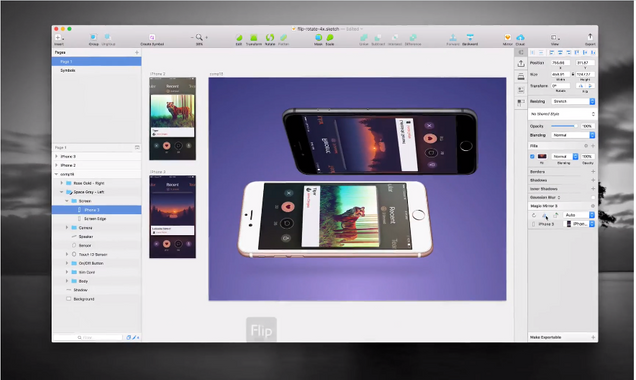Click the Cloud upload icon
This screenshot has height=380, width=636.
[520, 37]
